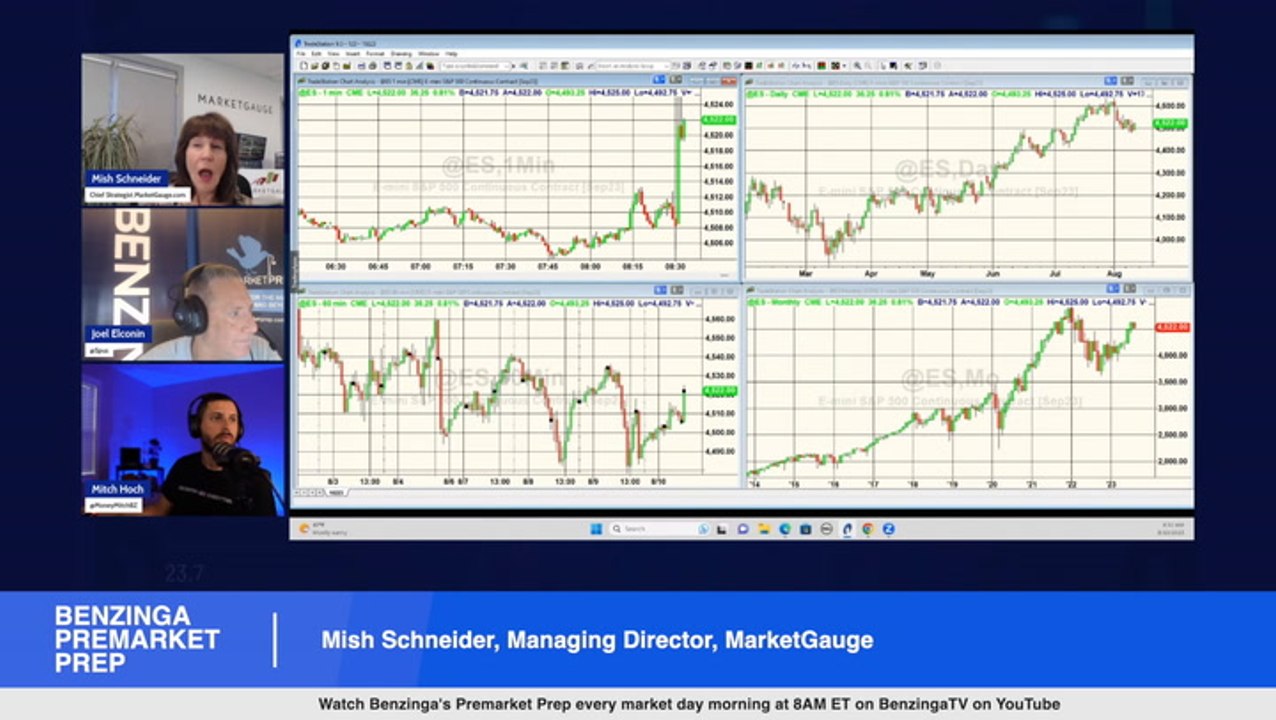Click the Benzinga Premarket Prep logo text
Screen dimensions: 1276x720
coord(136,639)
